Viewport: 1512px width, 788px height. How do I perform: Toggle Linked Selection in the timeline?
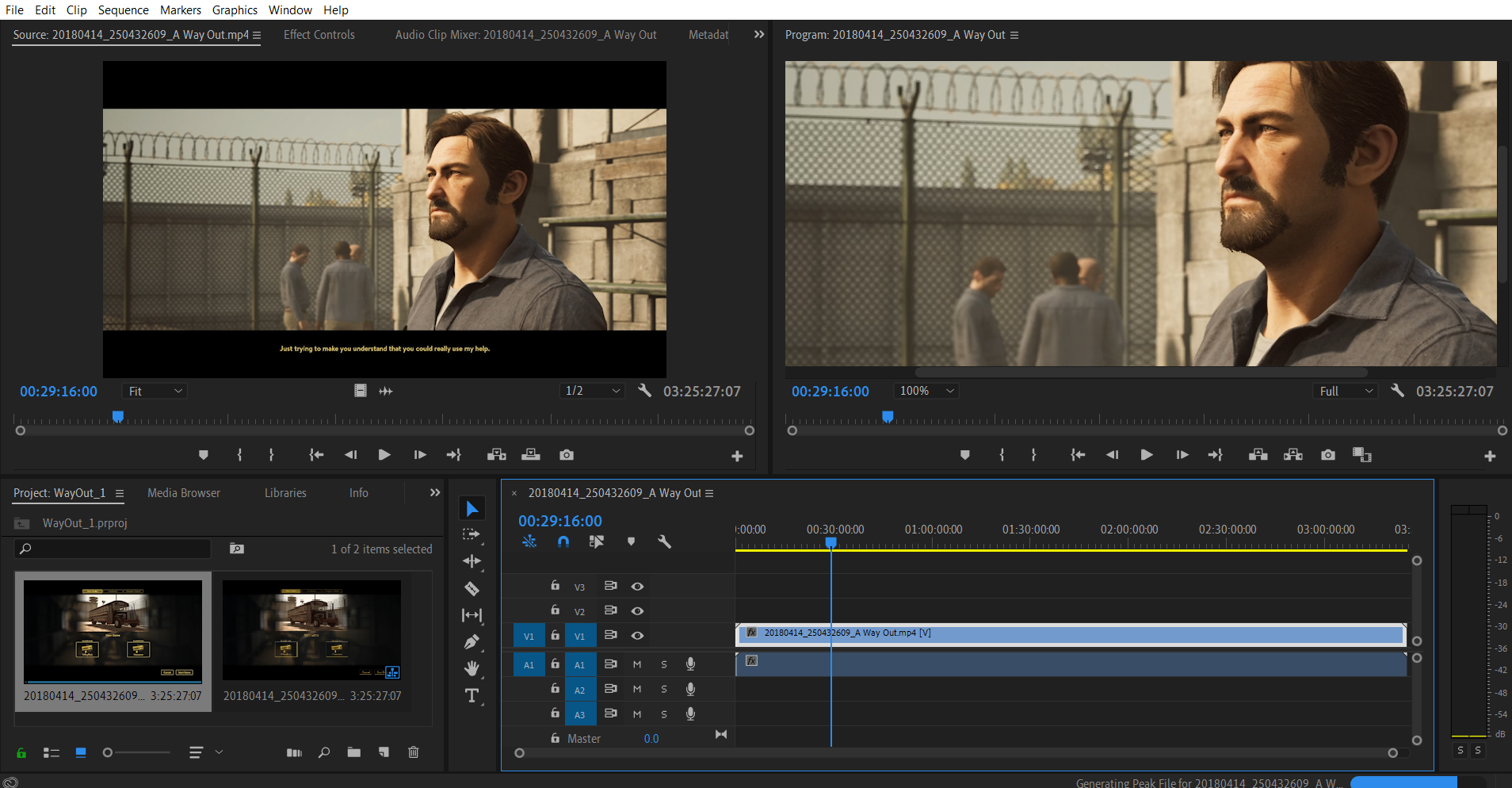point(597,541)
